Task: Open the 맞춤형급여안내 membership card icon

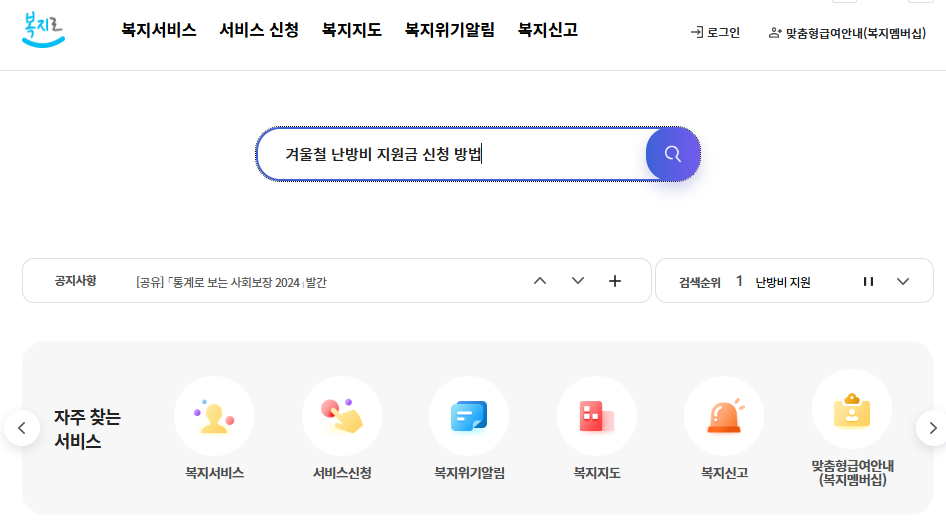Action: click(x=851, y=410)
